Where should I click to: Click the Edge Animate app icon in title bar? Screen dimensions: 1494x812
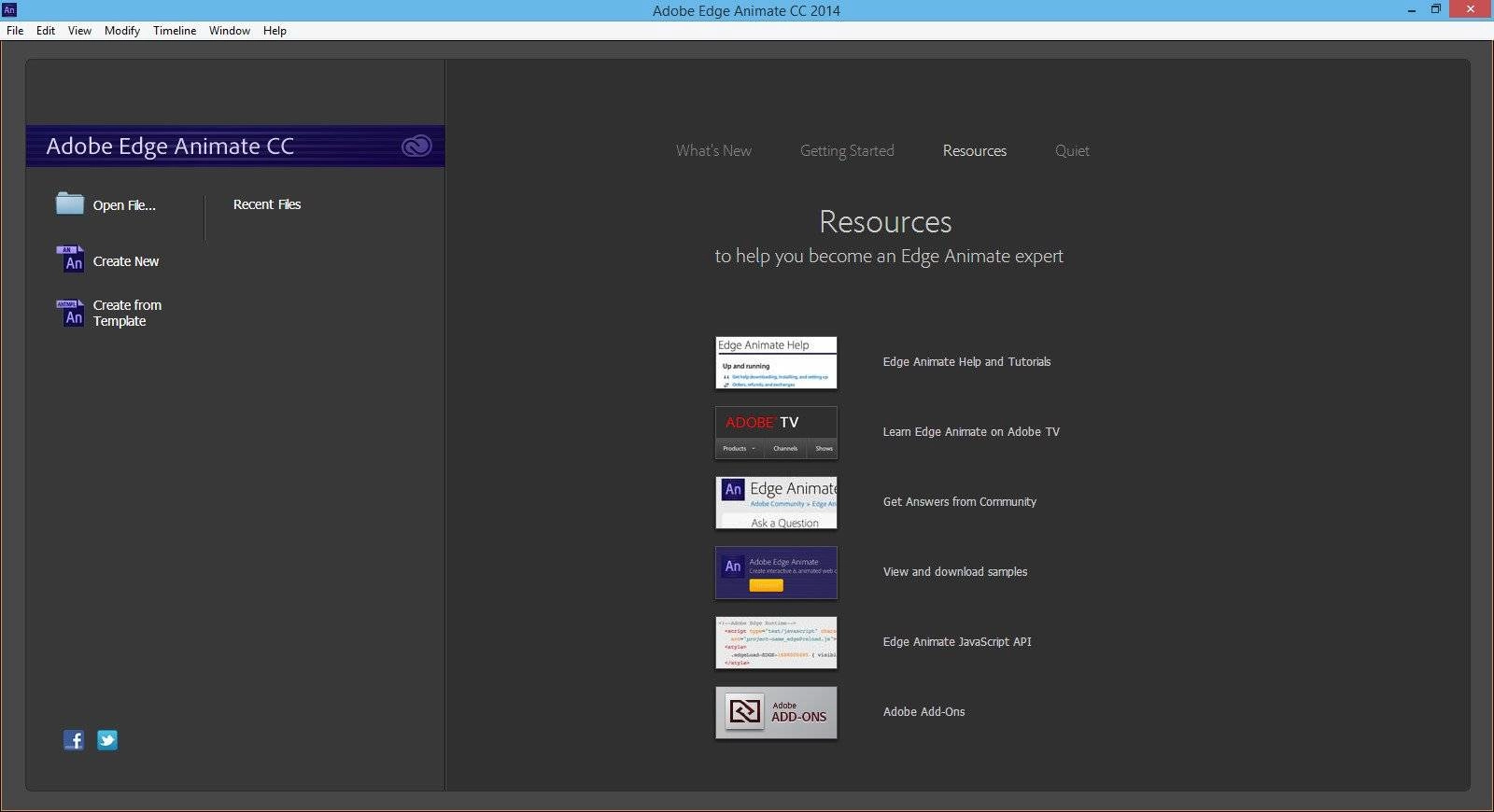pos(9,9)
